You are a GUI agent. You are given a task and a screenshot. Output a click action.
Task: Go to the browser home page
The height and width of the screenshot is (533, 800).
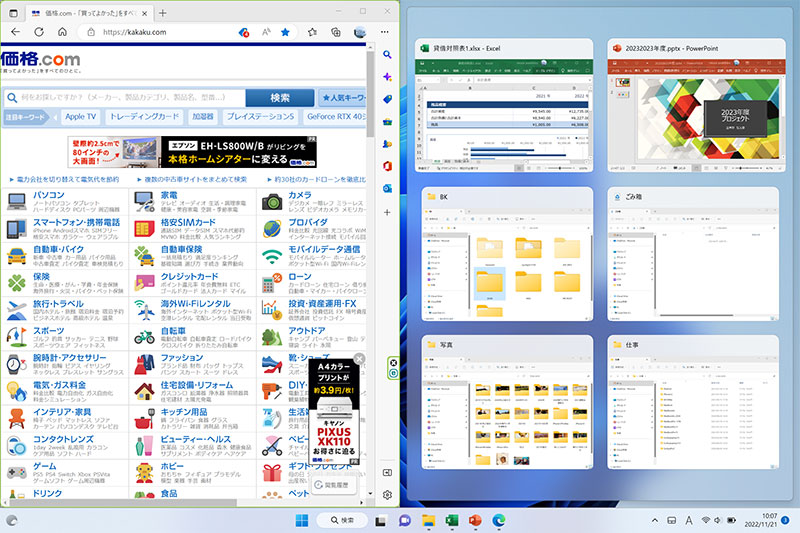coord(62,32)
